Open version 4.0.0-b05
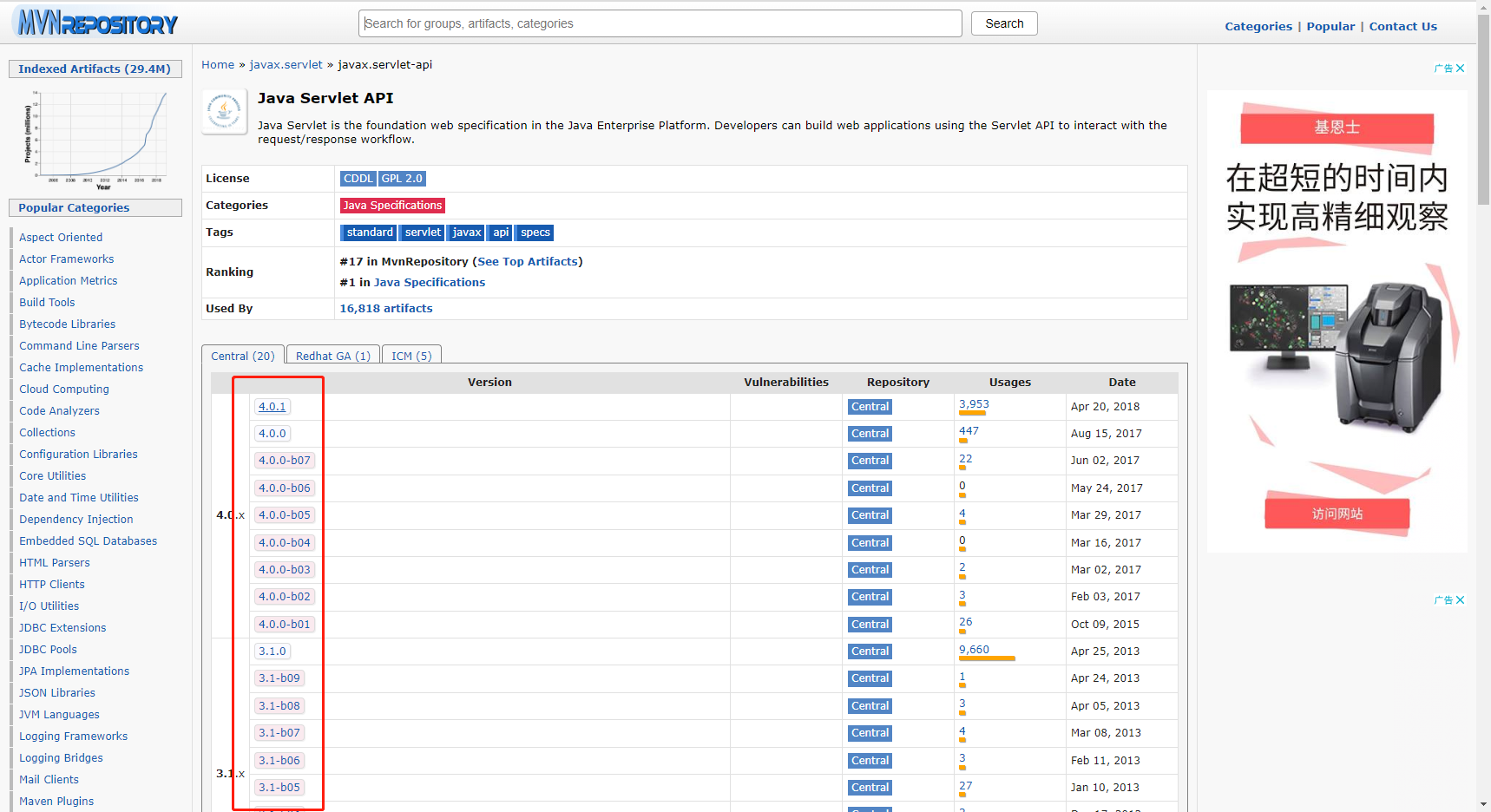This screenshot has height=812, width=1491. click(x=285, y=515)
